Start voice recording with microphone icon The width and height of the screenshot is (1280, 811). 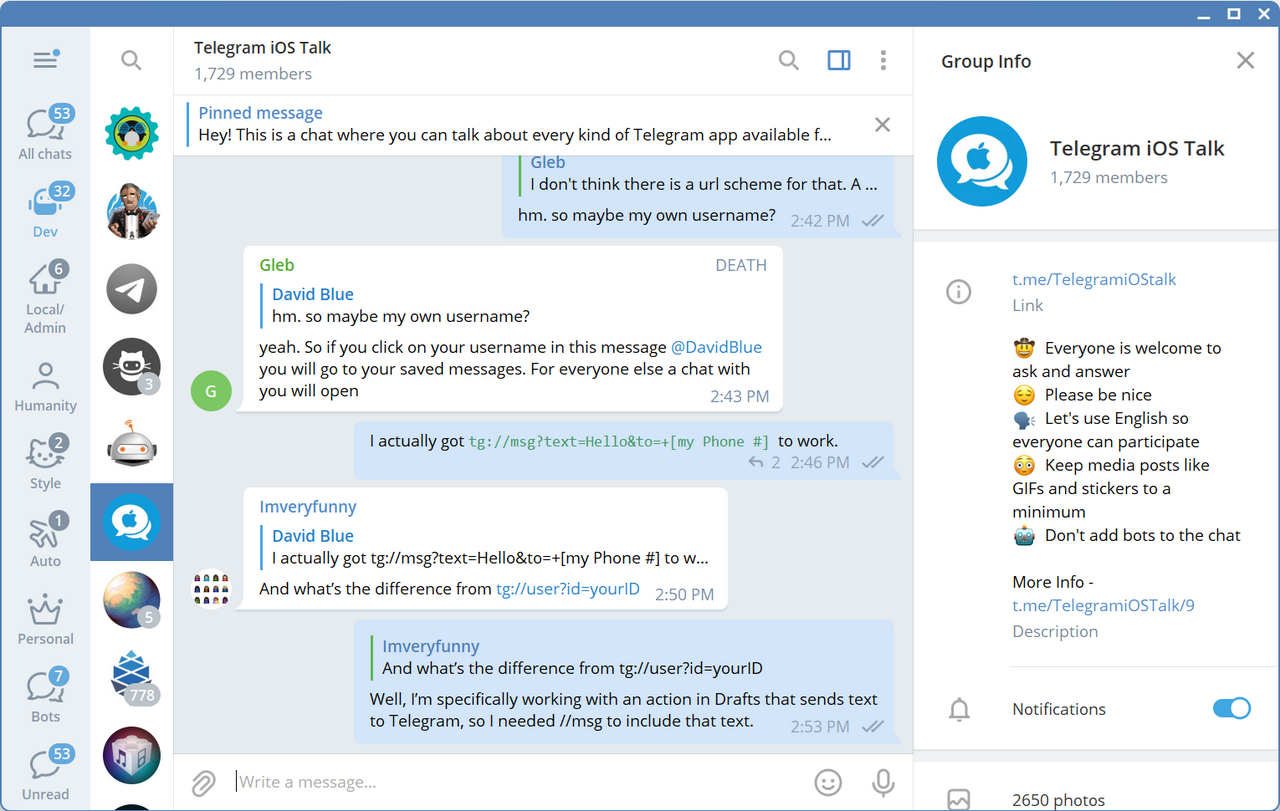coord(883,782)
